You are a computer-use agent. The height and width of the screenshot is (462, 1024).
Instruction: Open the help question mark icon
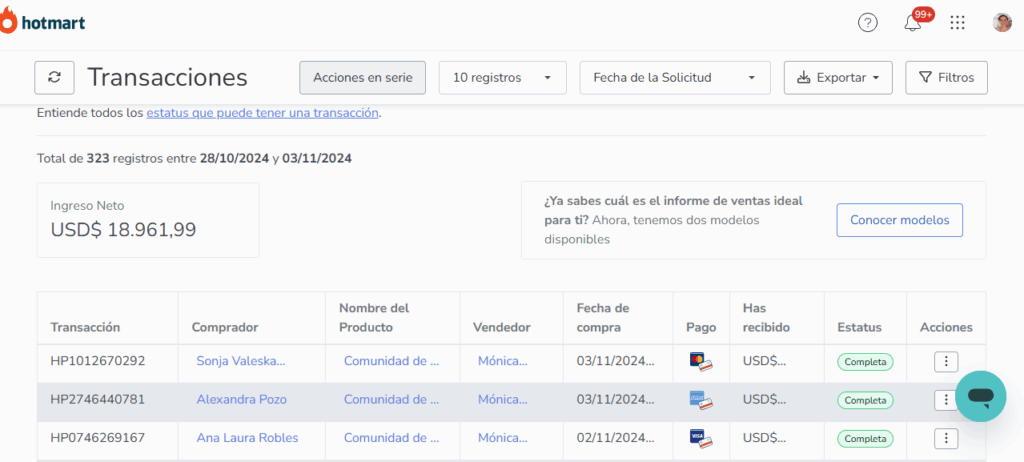(867, 23)
